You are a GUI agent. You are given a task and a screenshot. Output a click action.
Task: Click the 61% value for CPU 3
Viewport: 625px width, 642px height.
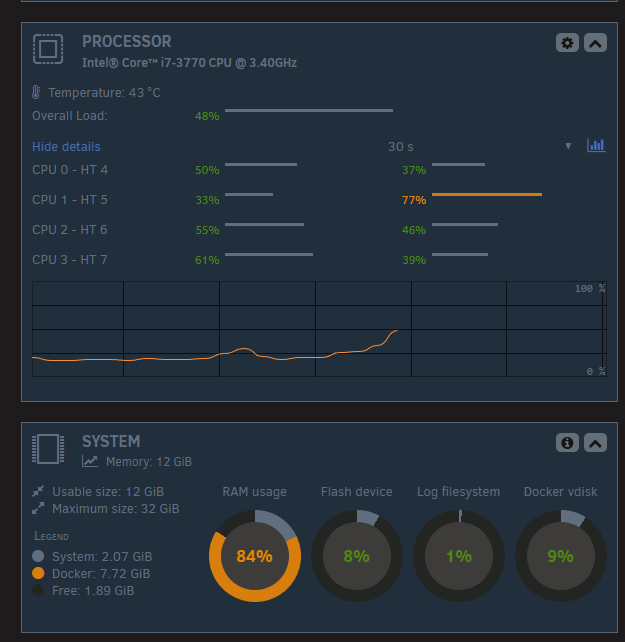point(207,260)
